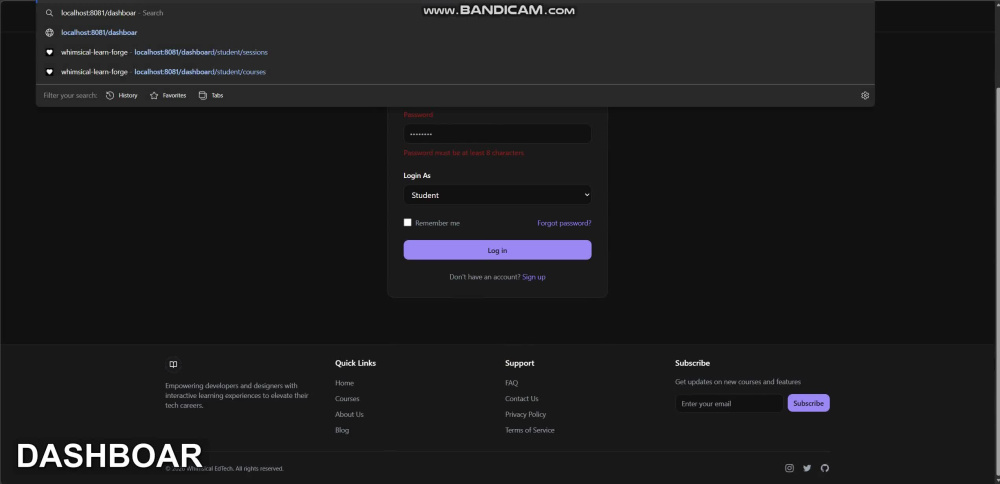Click Forgot password link
The image size is (1000, 484).
click(x=564, y=223)
